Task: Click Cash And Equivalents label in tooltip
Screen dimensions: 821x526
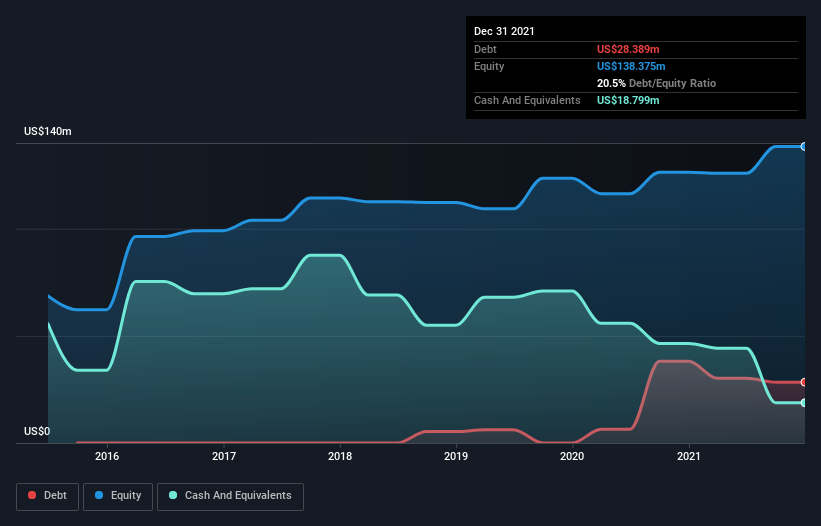Action: tap(527, 100)
